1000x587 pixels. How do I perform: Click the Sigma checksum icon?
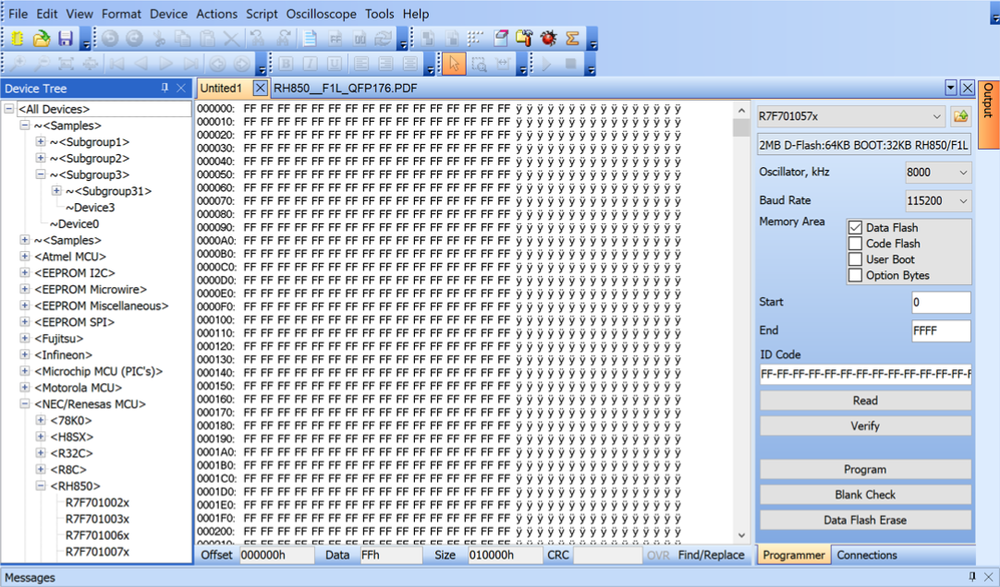click(573, 39)
